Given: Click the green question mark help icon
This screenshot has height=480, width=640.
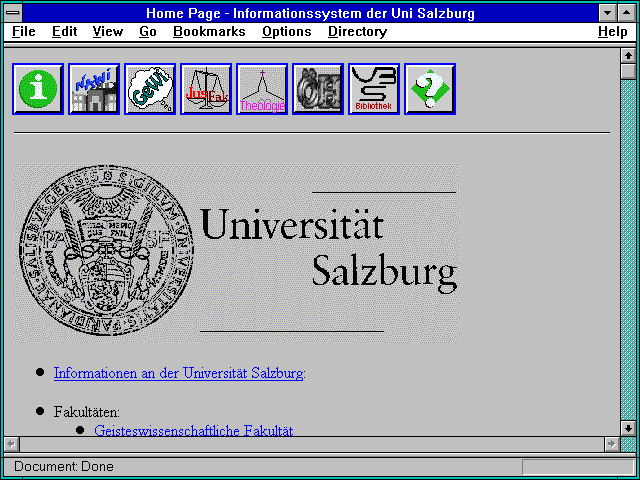Looking at the screenshot, I should pos(430,89).
